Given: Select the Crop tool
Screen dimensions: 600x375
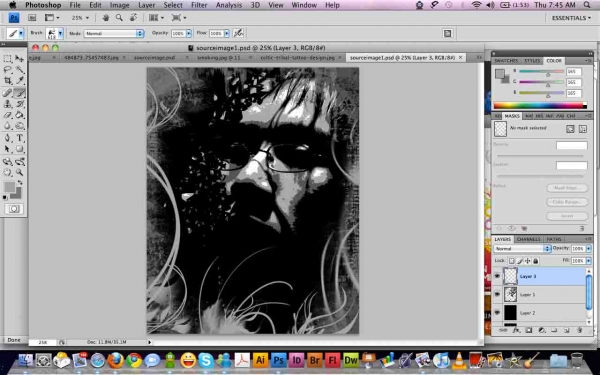Looking at the screenshot, I should click(x=8, y=80).
